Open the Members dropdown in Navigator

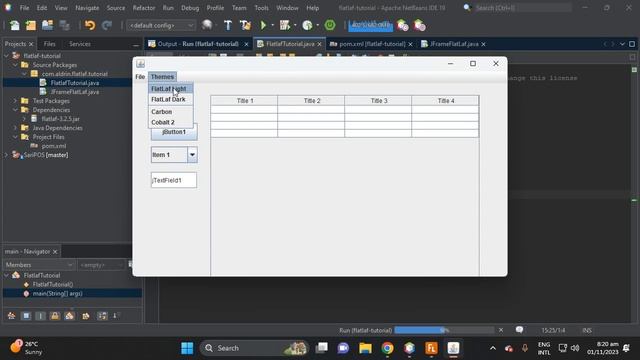point(39,265)
